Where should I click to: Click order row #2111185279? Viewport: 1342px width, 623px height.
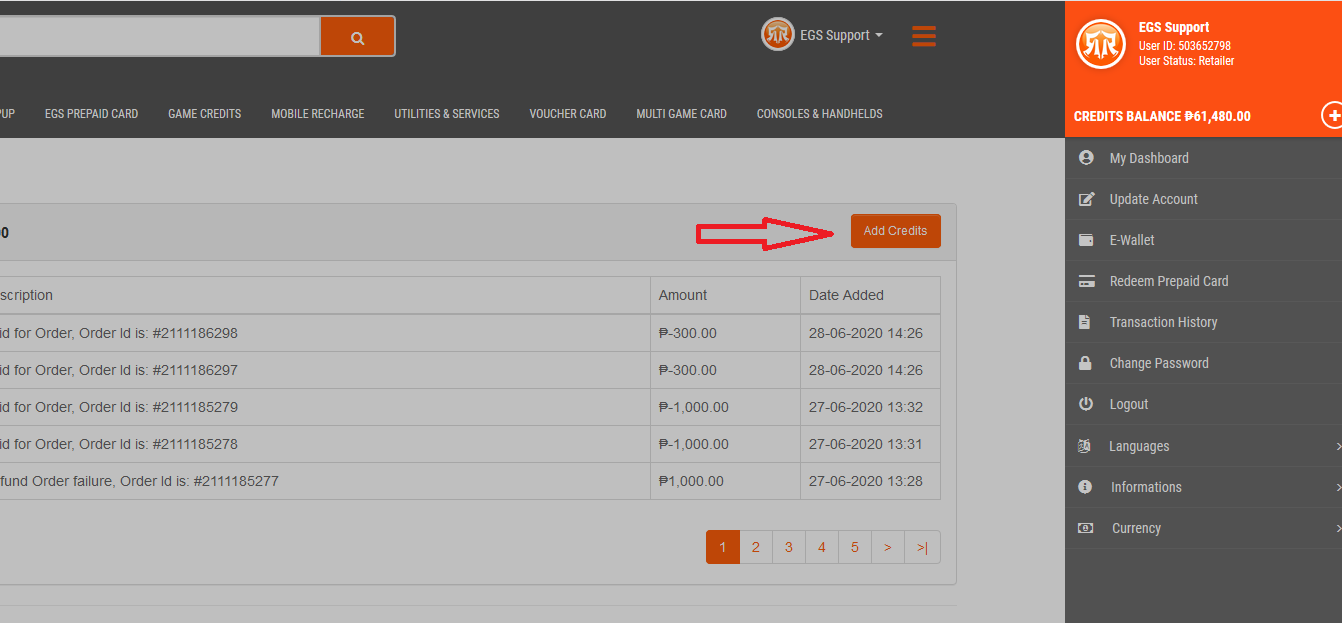point(470,407)
